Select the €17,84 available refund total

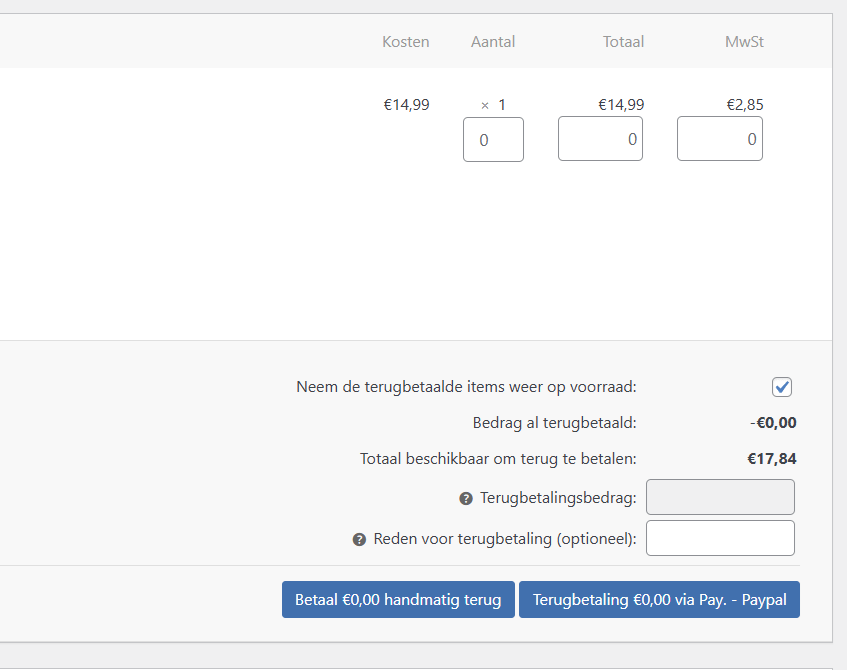(x=772, y=459)
